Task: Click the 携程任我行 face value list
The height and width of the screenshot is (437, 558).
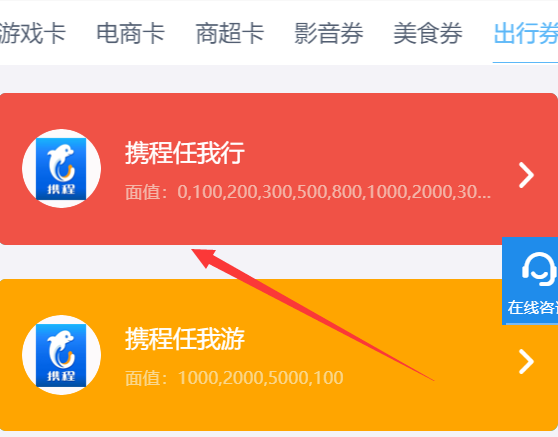Action: coord(308,192)
